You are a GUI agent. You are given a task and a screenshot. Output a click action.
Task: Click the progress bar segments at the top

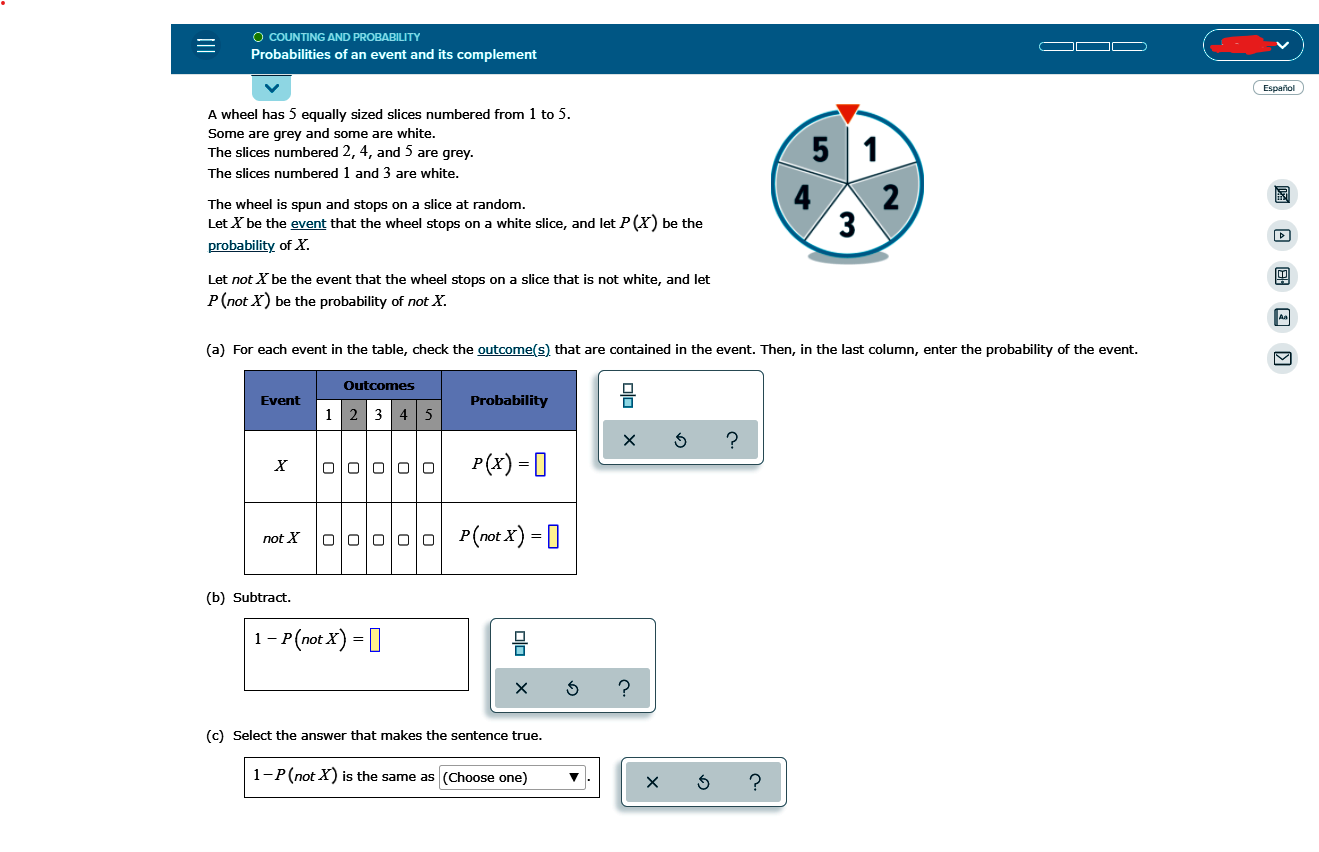(x=1092, y=45)
